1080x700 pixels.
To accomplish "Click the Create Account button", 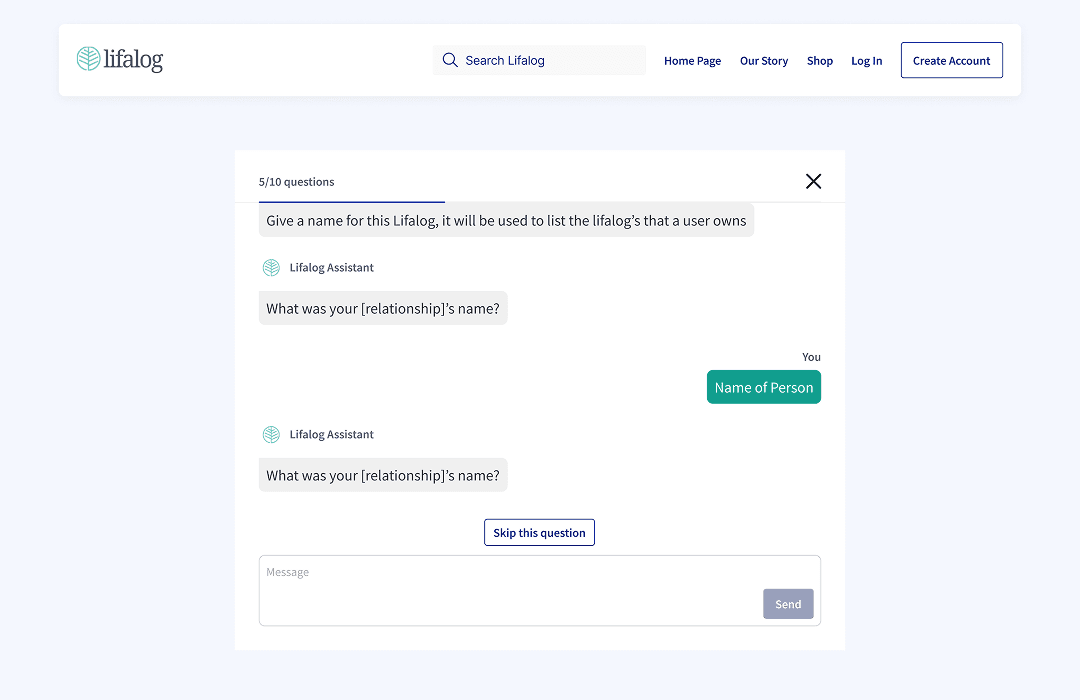I will tap(951, 60).
